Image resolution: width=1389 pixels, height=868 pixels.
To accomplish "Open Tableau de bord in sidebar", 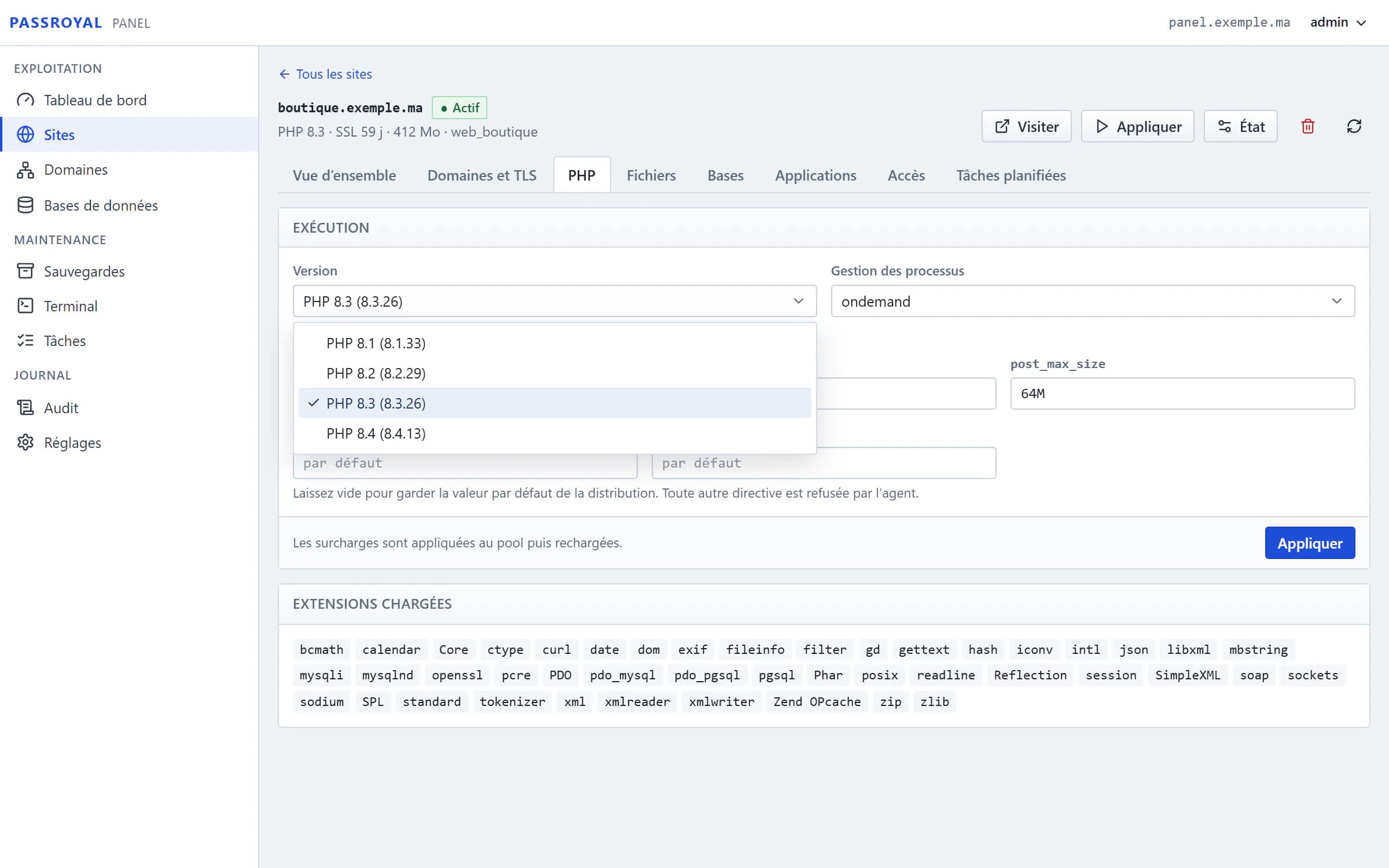I will [130, 100].
